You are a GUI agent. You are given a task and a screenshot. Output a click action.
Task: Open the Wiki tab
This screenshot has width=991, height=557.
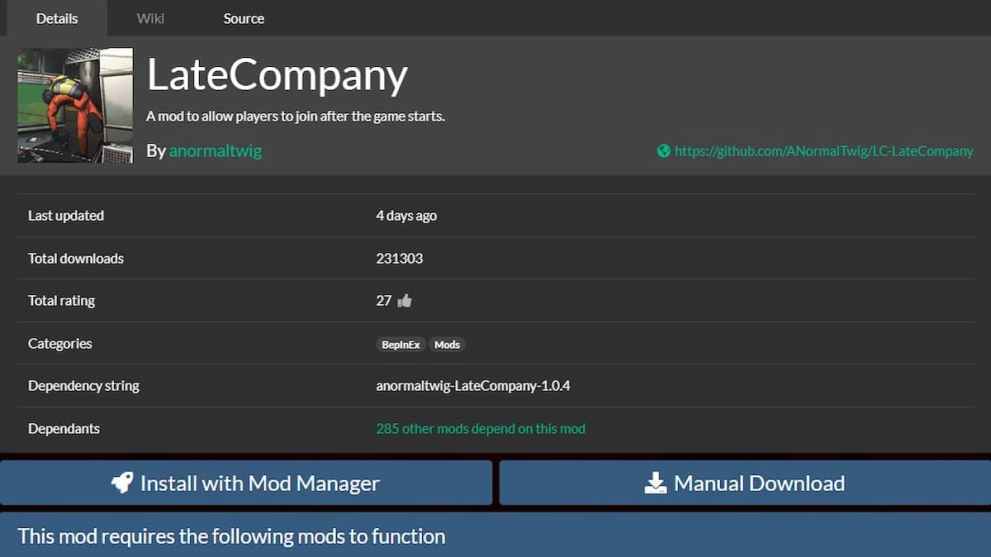point(150,18)
